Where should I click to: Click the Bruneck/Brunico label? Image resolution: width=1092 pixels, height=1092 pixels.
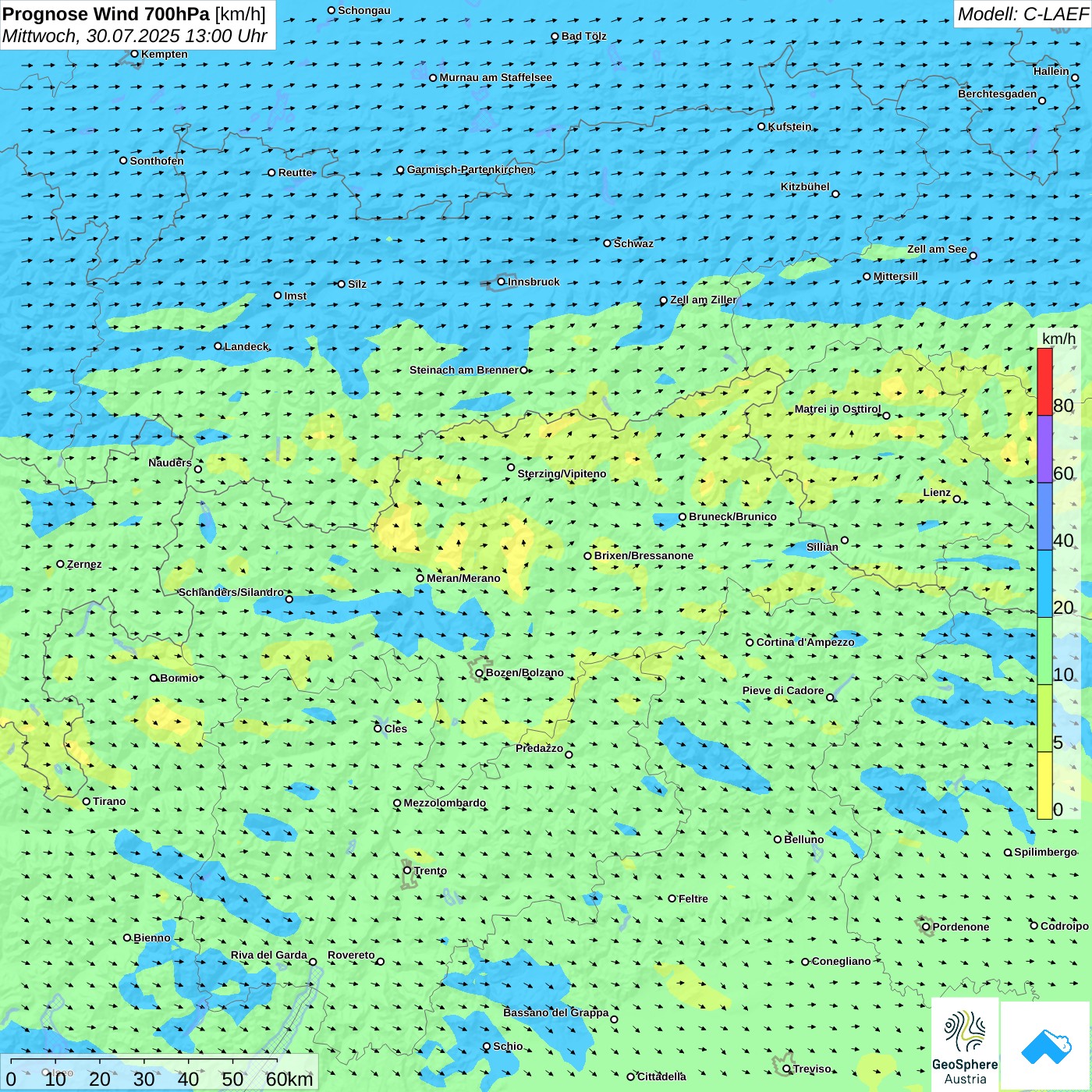[x=732, y=516]
